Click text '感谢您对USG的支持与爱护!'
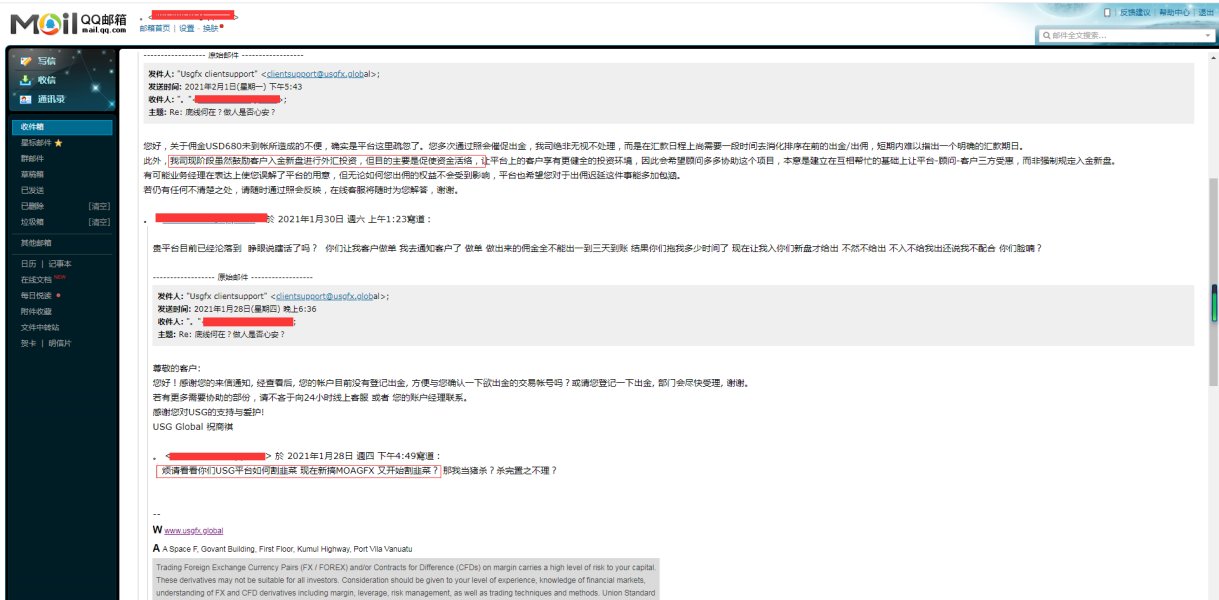 coord(208,411)
